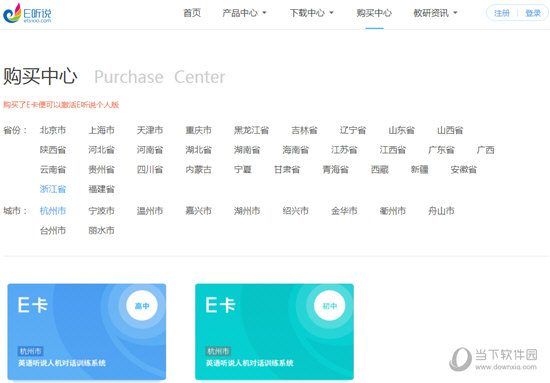Select province 吉林省
Image resolution: width=550 pixels, height=383 pixels.
(304, 130)
